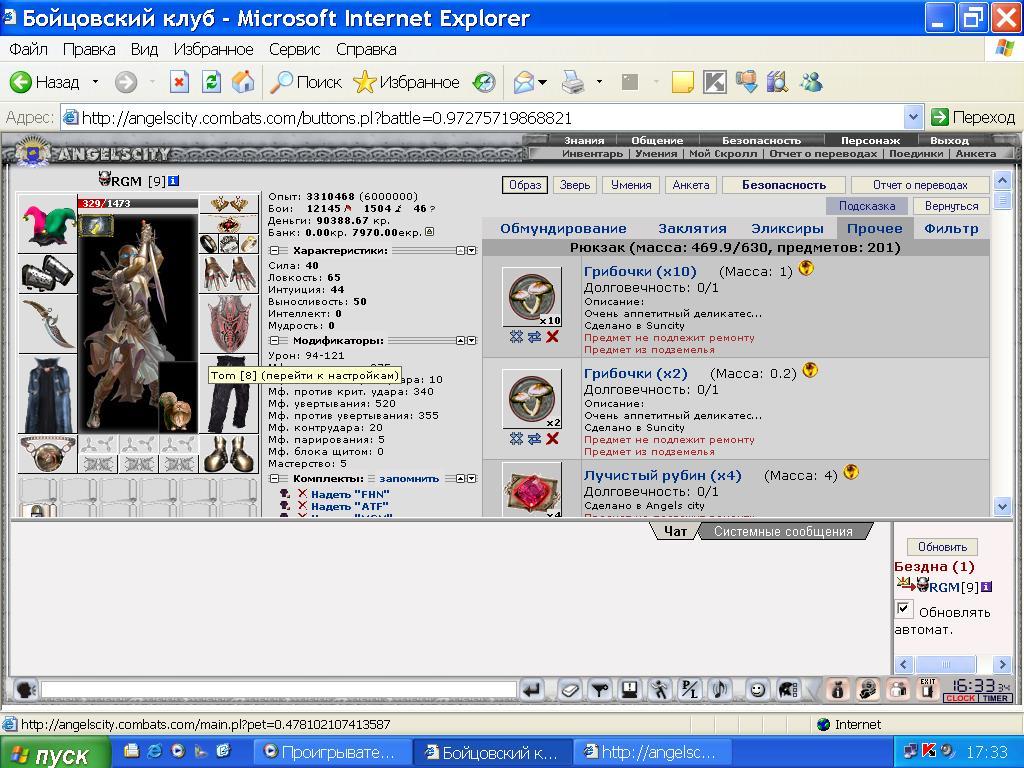
Task: Click the inventory scrollbar down arrow
Action: pos(1002,505)
